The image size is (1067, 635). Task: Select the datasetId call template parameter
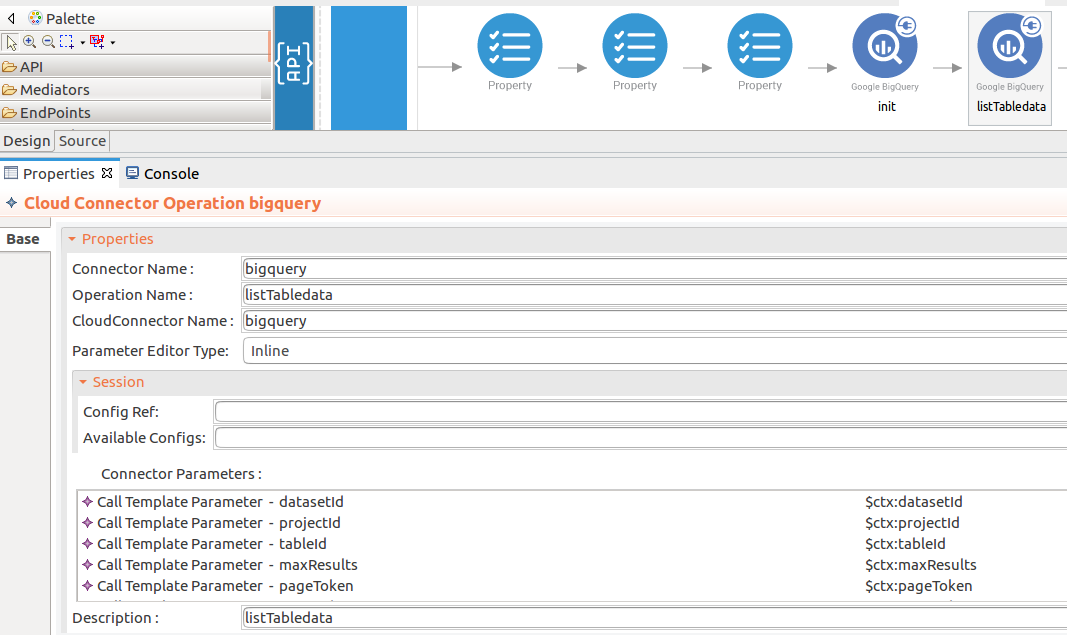(213, 502)
